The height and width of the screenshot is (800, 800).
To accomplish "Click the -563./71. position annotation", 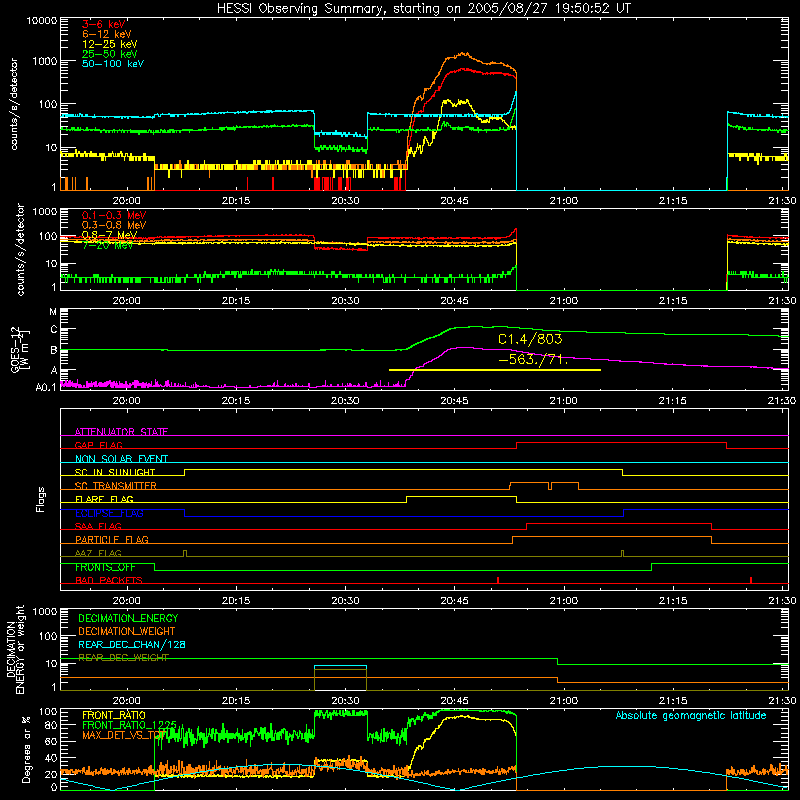I will click(x=533, y=359).
